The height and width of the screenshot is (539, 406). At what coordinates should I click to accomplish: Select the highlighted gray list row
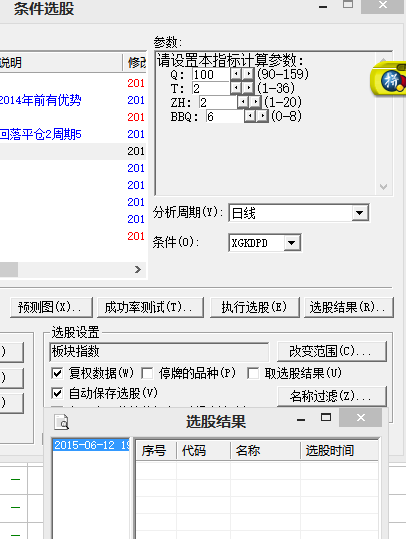pos(73,151)
